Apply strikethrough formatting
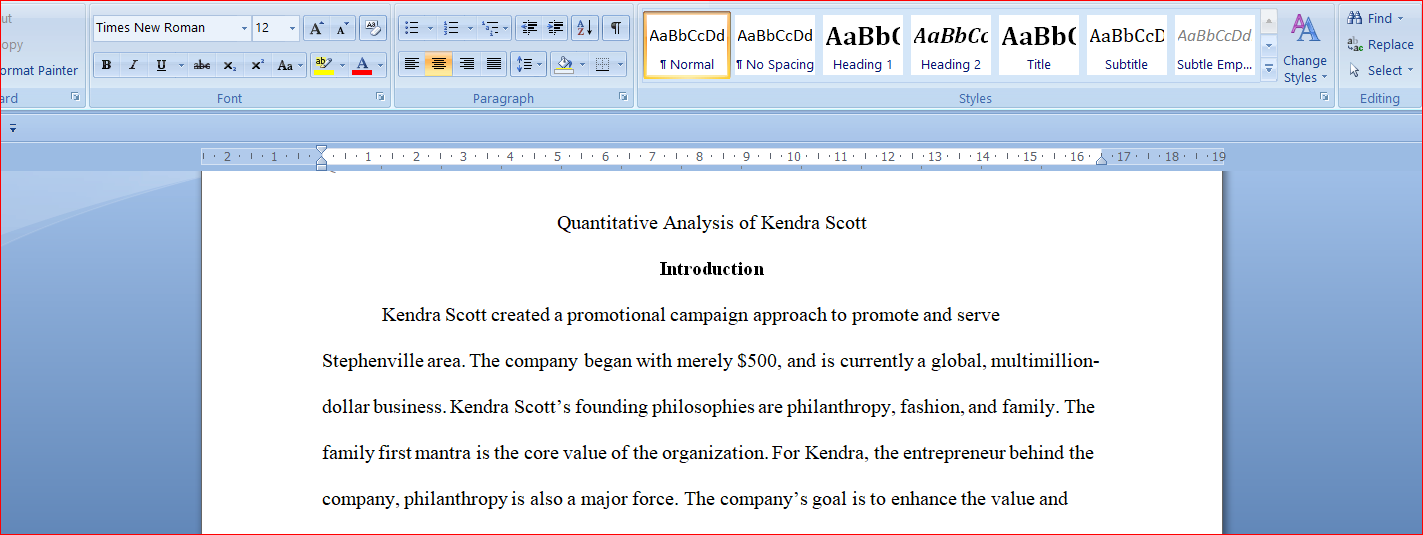 (202, 65)
